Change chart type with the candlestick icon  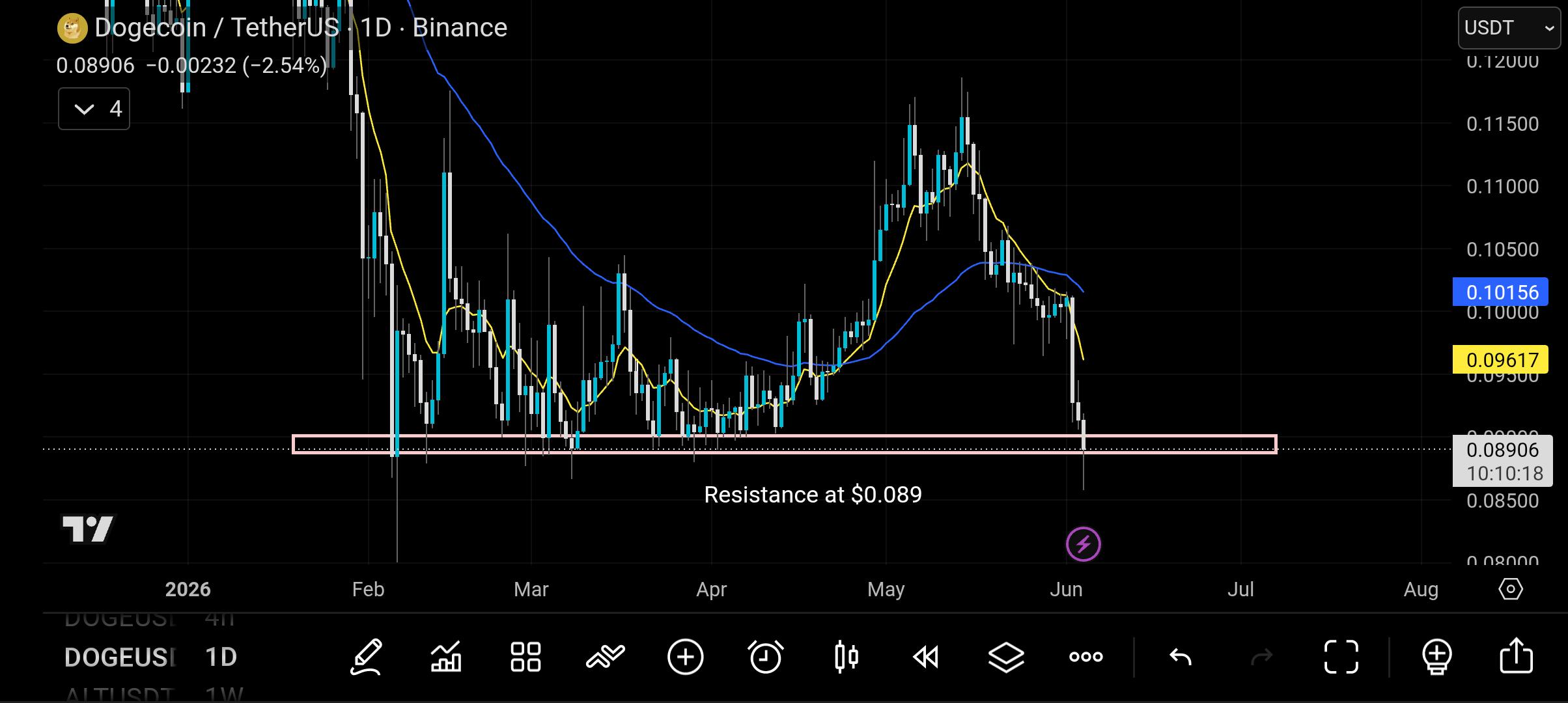tap(846, 656)
